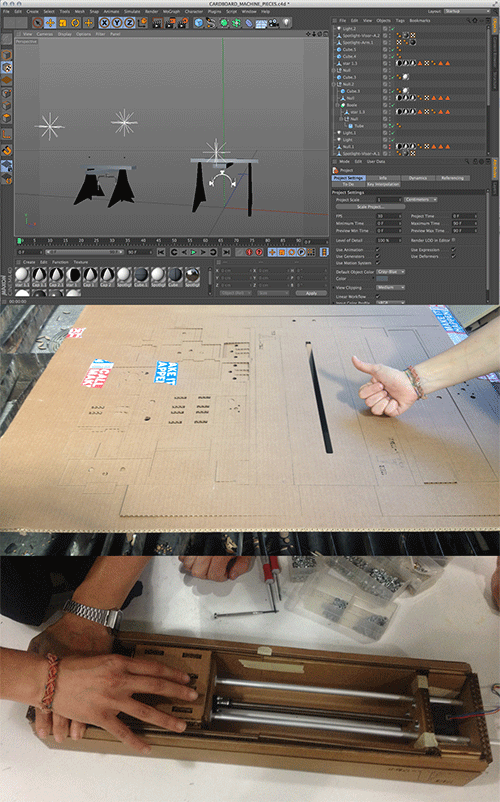The image size is (500, 802).
Task: Click the Color swatch in Project Settings
Action: pos(382,279)
